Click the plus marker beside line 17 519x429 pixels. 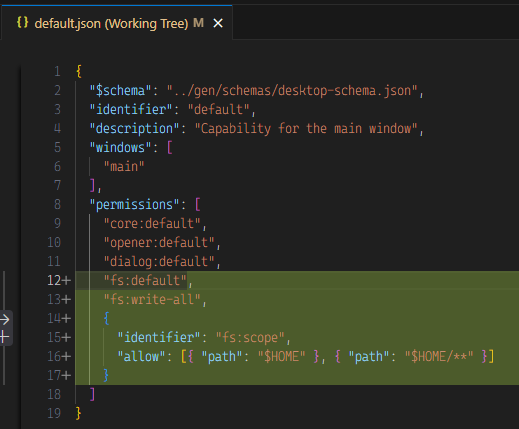[x=66, y=376]
